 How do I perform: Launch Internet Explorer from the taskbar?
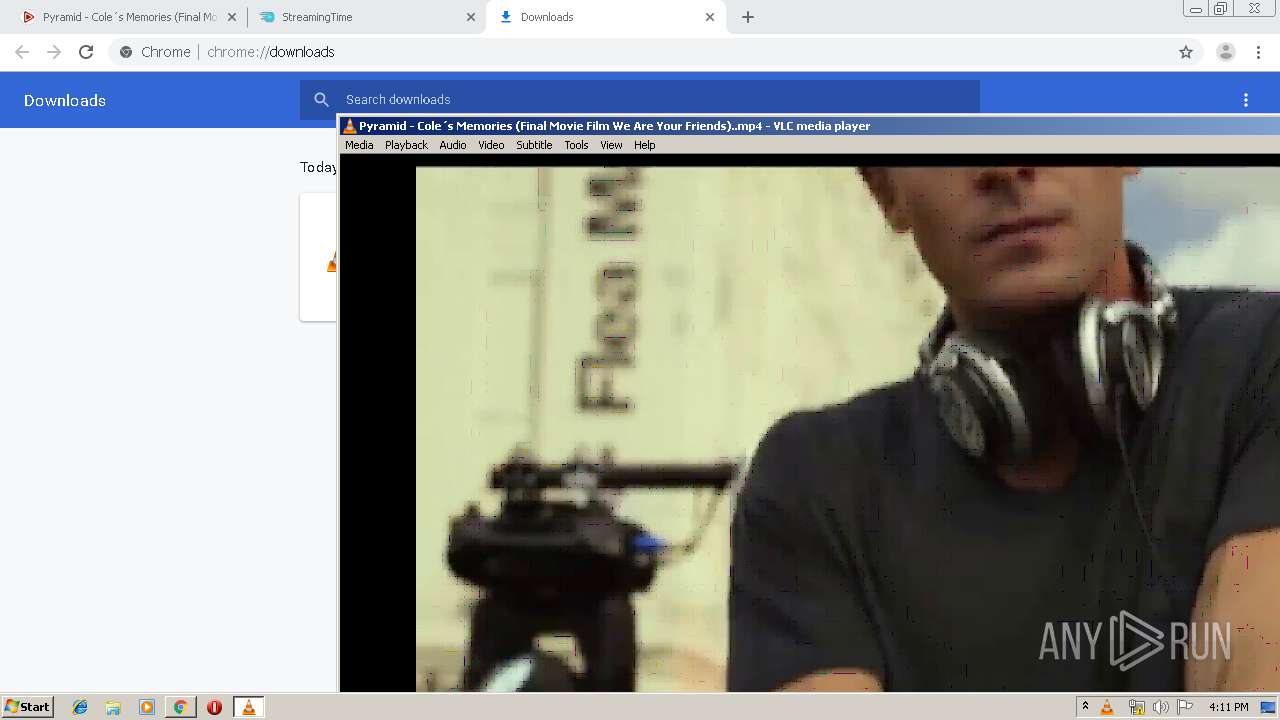(x=80, y=707)
